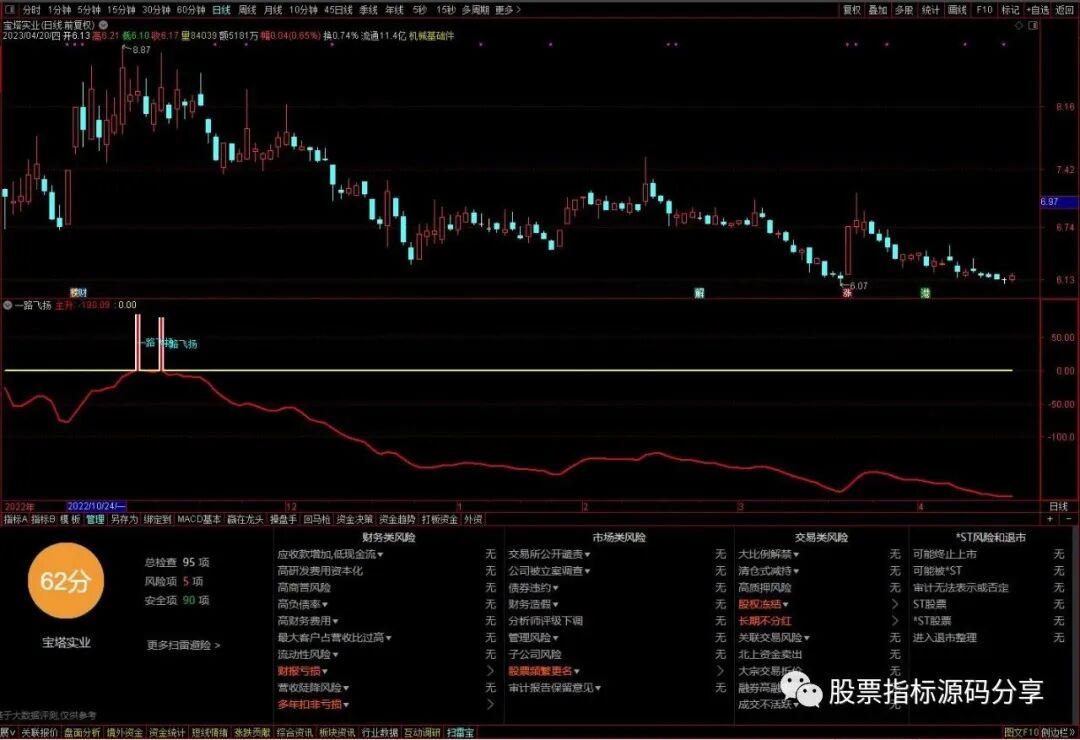Open the 关联报价 bottom tab
Screen dimensions: 1080x740
[39, 732]
